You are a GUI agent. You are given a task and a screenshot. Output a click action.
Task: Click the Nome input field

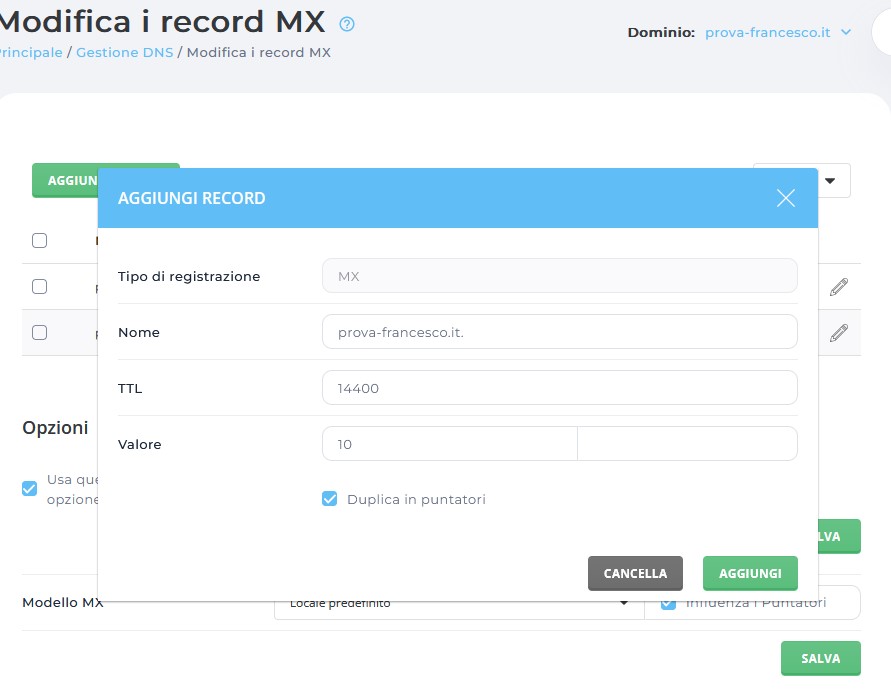click(x=559, y=332)
